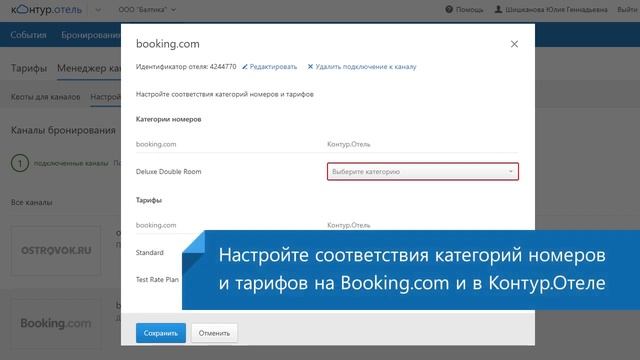Screen dimensions: 640x360
Task: Close the booking.com dialog
Action: click(514, 44)
